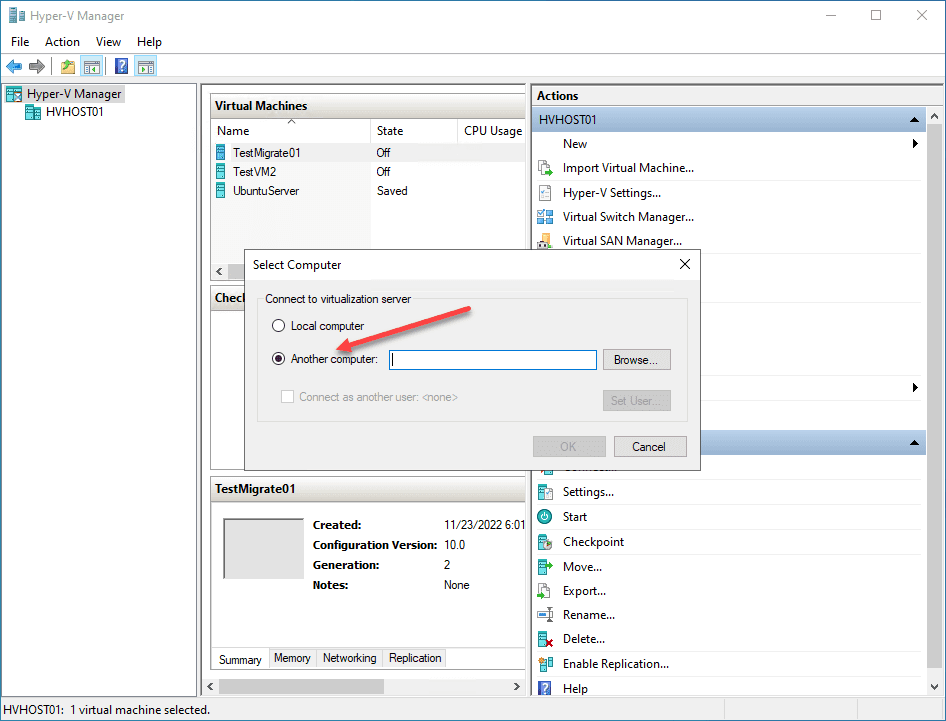Screen dimensions: 946x721
Task: Switch to the Memory tab
Action: coord(292,658)
